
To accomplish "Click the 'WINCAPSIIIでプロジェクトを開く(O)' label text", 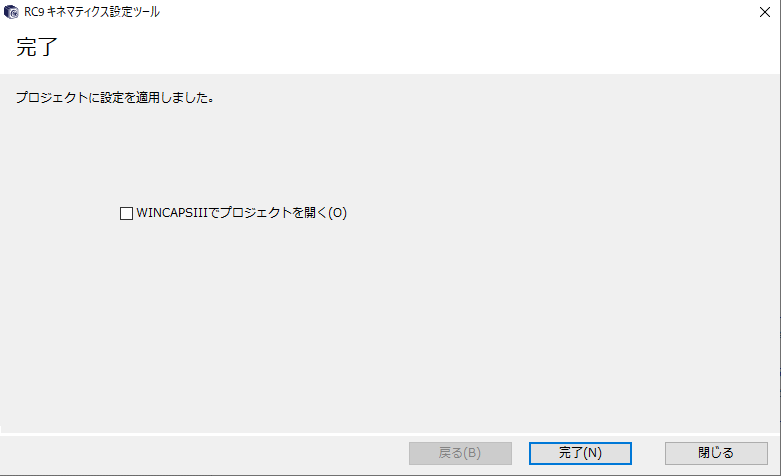I will pos(242,213).
